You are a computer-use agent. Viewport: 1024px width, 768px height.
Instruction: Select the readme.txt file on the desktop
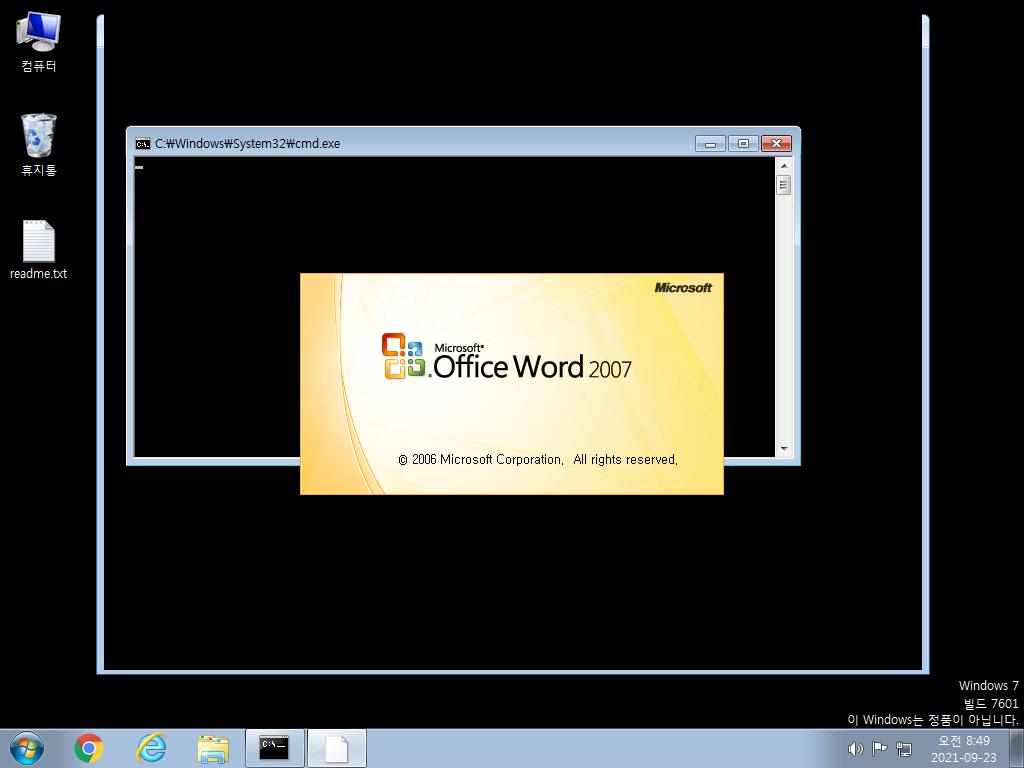pyautogui.click(x=39, y=250)
